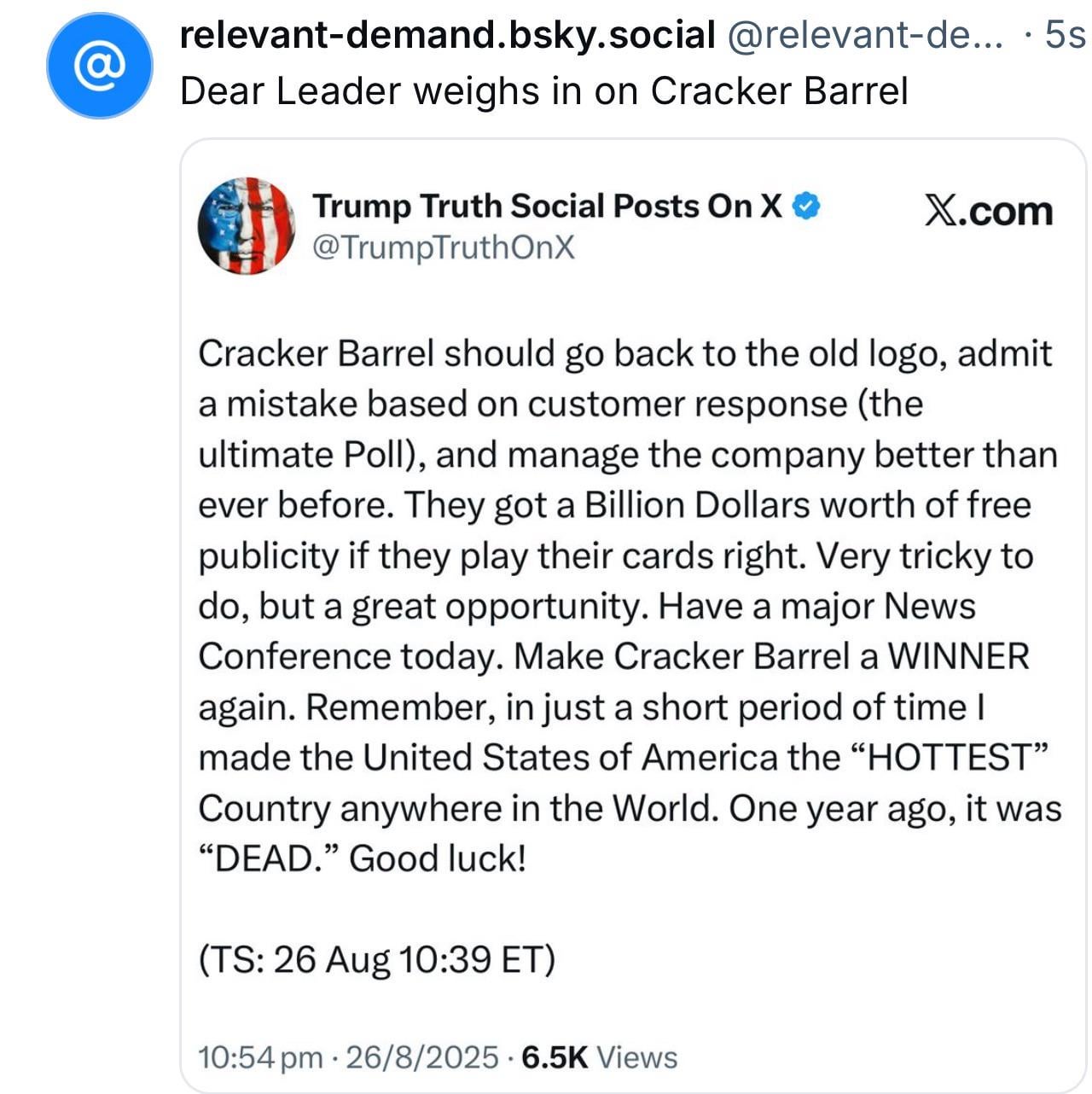The height and width of the screenshot is (1094, 1092).
Task: Click Trump Truth Social Posts On X name
Action: point(547,206)
